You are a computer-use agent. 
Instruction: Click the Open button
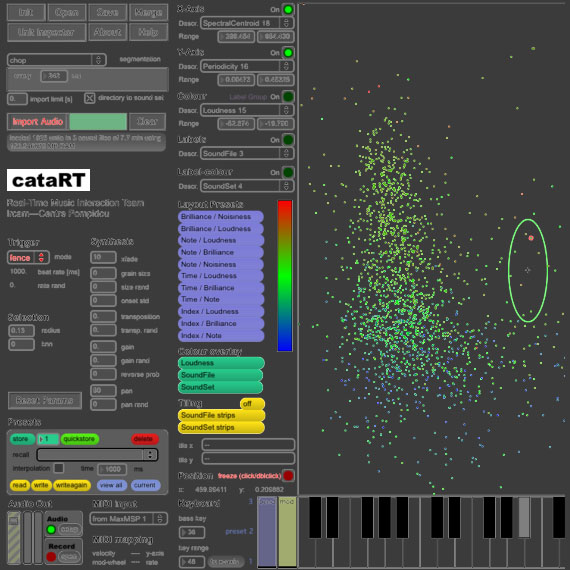67,12
